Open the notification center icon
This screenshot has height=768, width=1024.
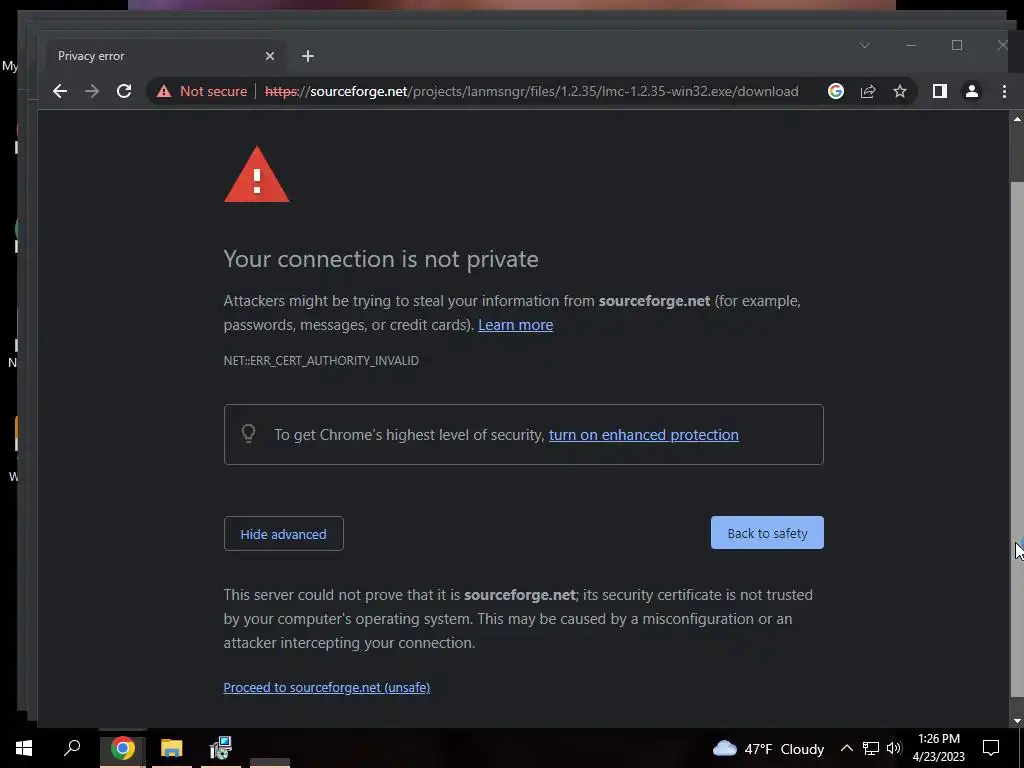(991, 748)
